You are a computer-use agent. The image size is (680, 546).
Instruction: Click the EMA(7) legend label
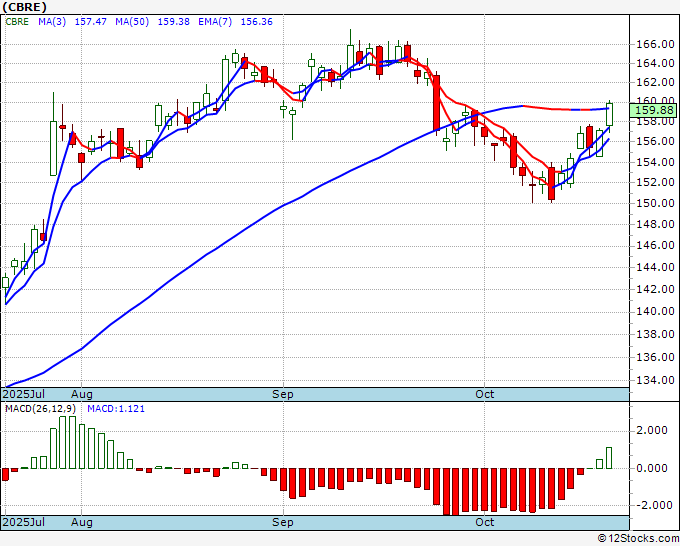point(215,22)
